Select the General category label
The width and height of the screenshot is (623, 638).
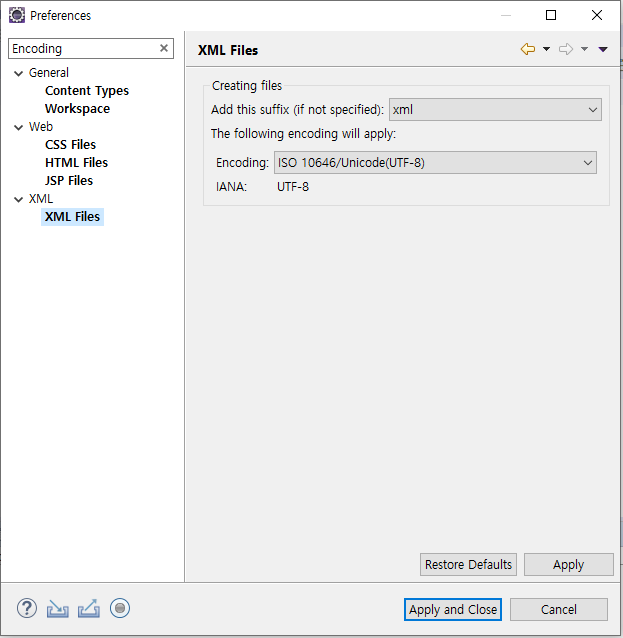click(49, 73)
